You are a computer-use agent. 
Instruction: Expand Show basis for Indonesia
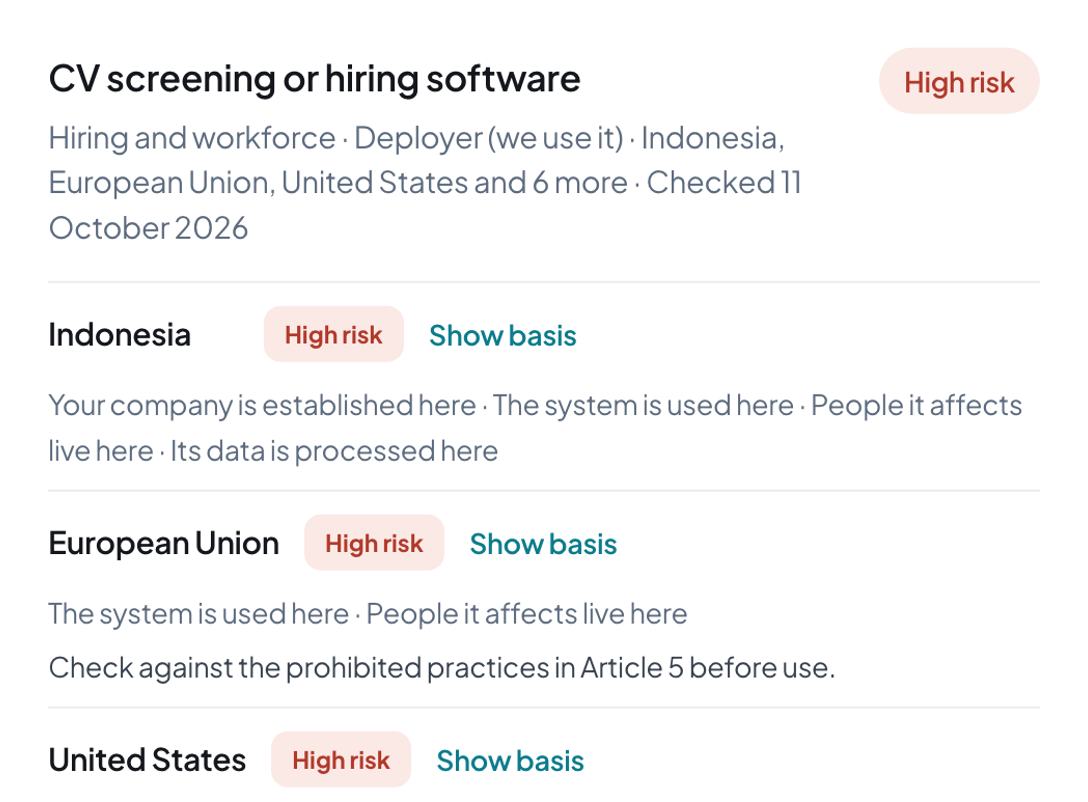tap(502, 336)
